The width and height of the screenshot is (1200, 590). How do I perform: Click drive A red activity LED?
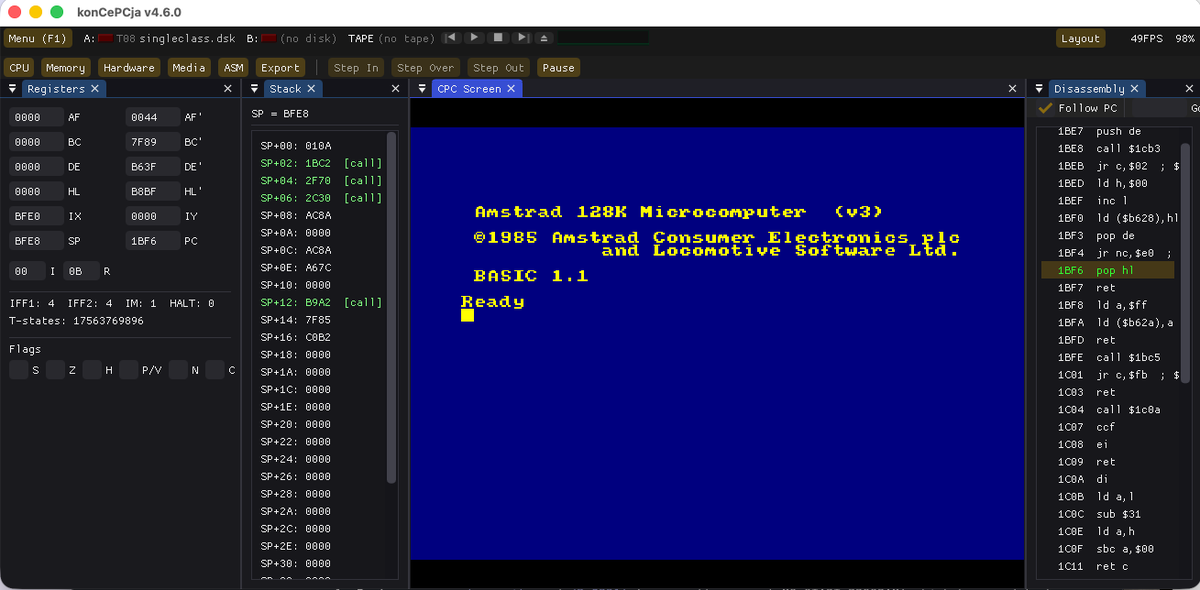point(105,38)
